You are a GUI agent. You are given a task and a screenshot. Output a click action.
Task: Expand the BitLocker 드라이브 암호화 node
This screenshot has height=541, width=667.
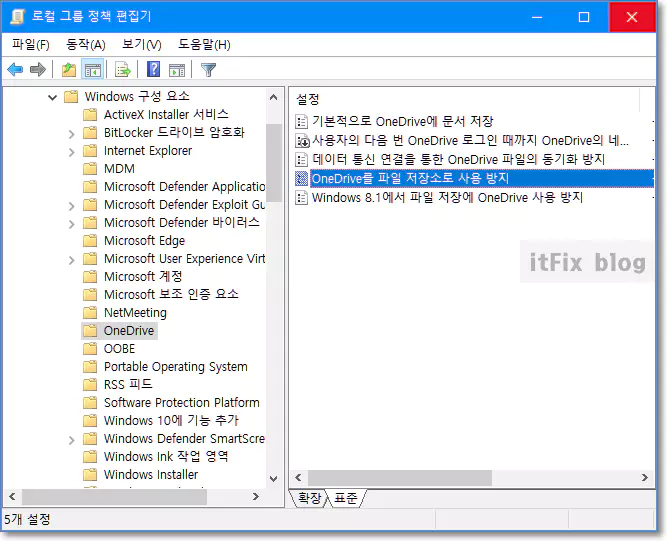click(71, 134)
